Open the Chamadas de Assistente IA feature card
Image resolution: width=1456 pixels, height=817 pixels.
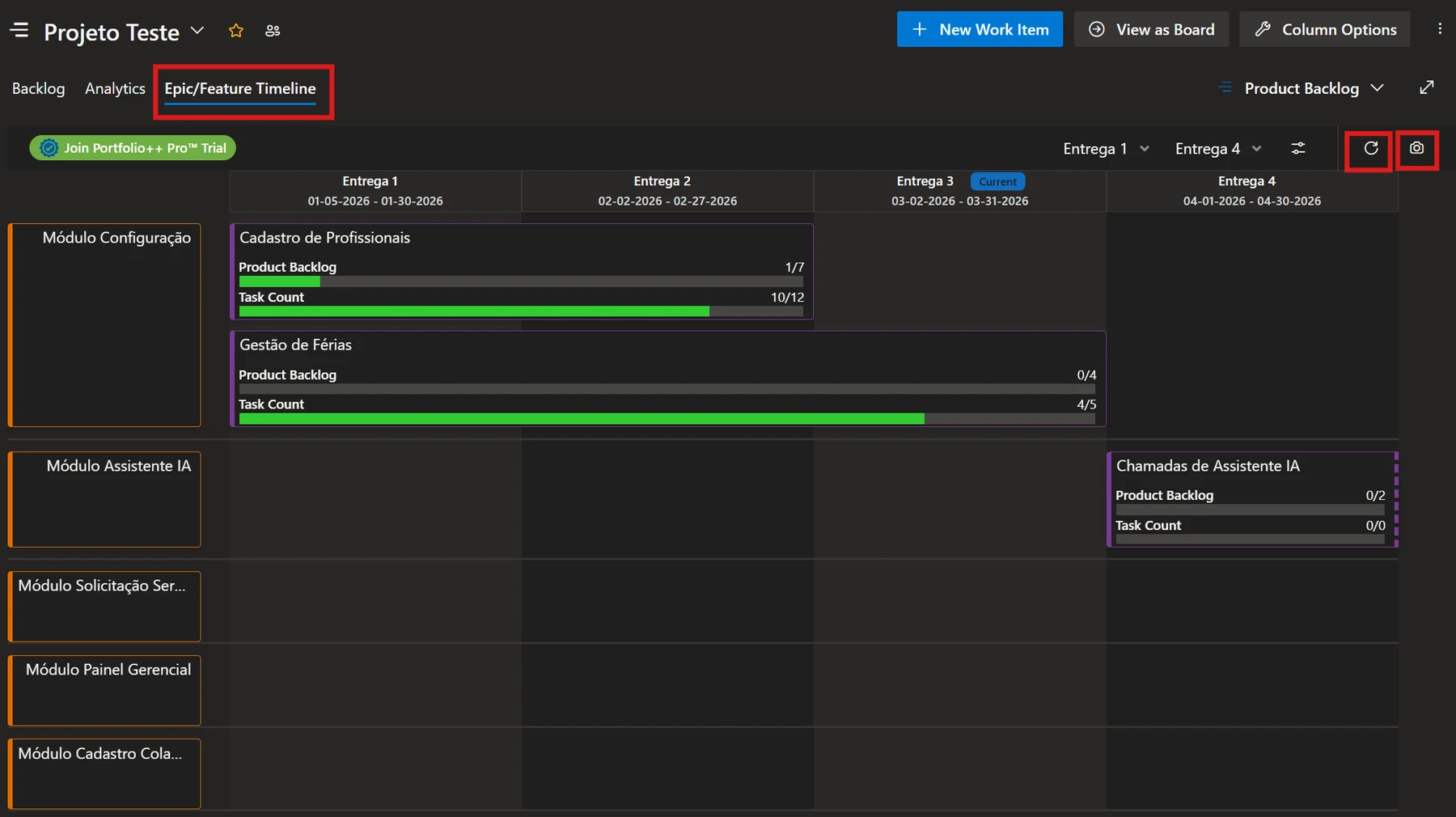click(1252, 499)
